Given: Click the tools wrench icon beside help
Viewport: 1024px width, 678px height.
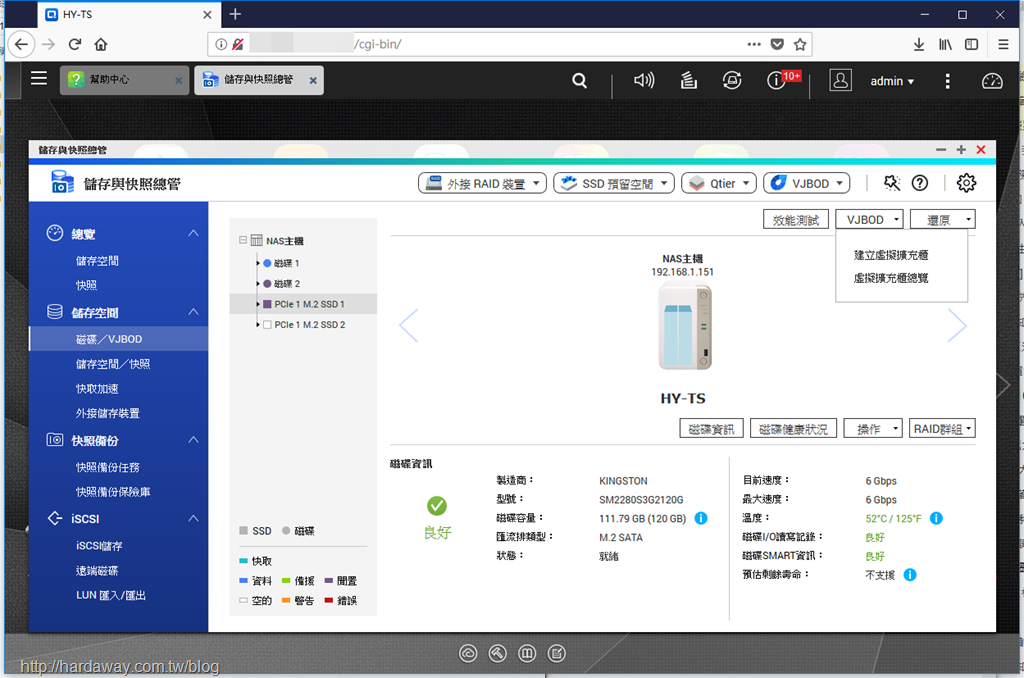Looking at the screenshot, I should click(x=891, y=183).
